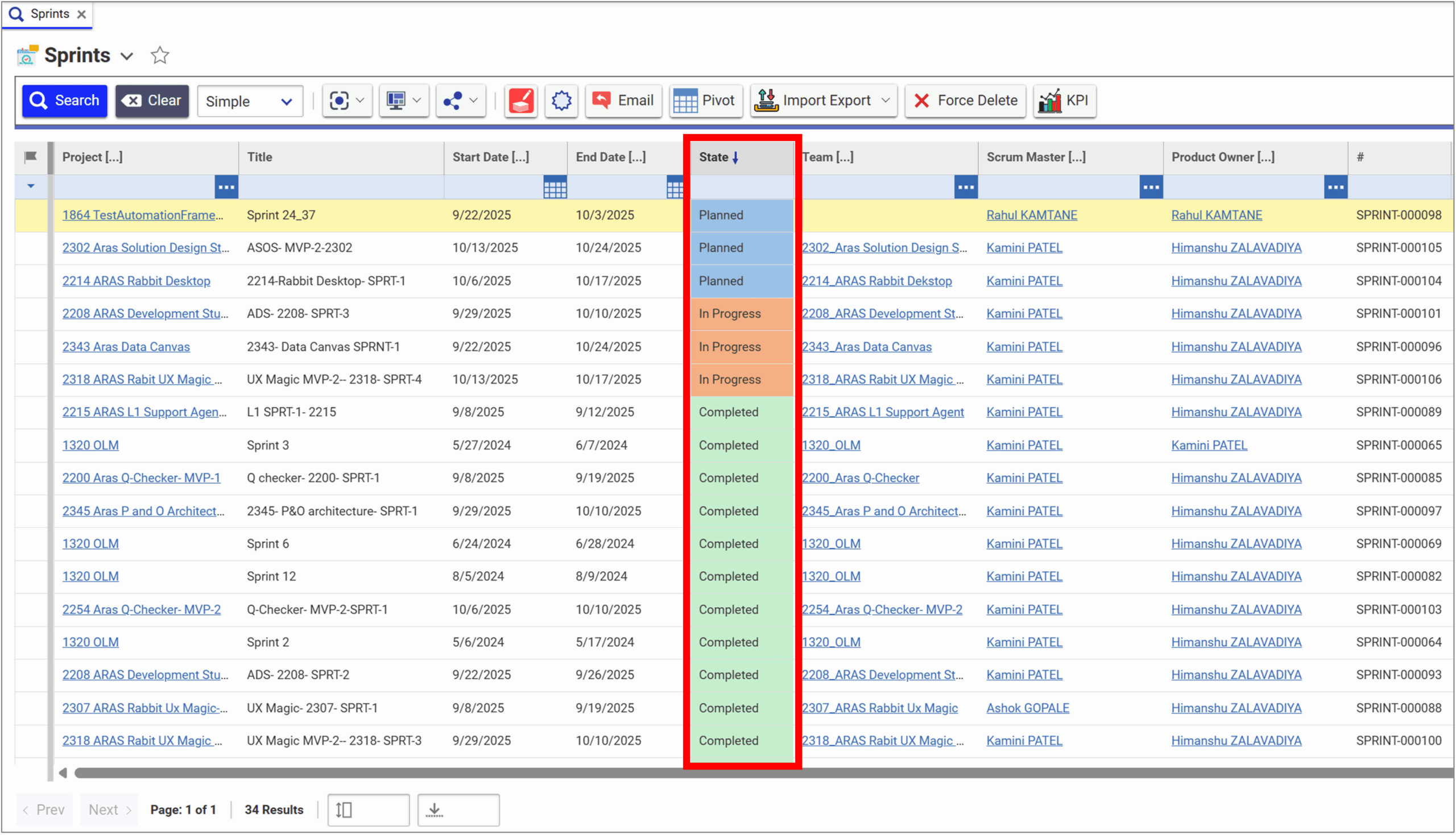Open the 2215_ARAS L1 Support Agent team link
1456x835 pixels.
point(882,412)
